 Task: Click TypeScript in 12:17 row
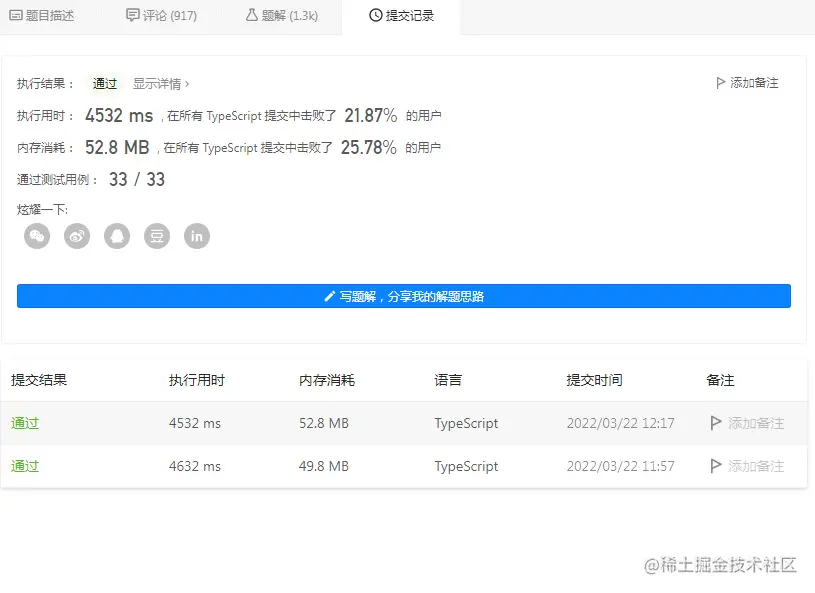pos(466,424)
